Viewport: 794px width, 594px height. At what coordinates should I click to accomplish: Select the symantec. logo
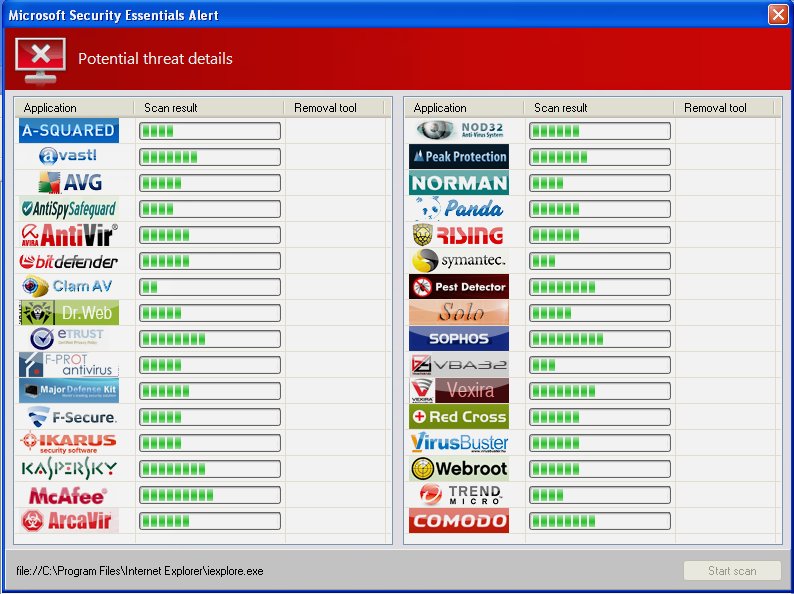459,261
